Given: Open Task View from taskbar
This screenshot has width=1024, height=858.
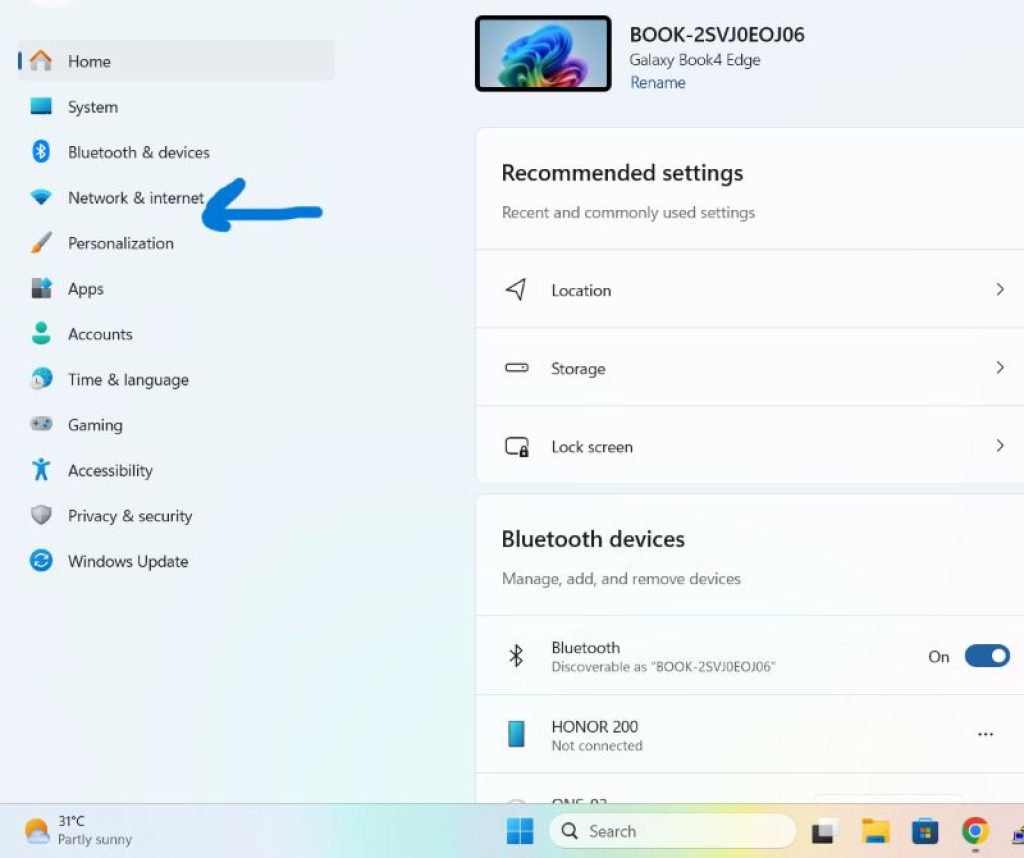Looking at the screenshot, I should pos(825,831).
